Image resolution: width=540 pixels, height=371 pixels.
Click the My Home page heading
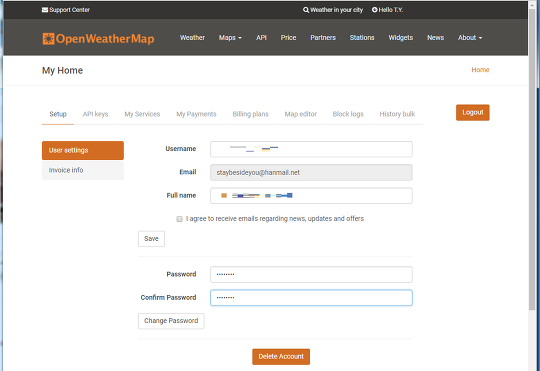pos(62,70)
